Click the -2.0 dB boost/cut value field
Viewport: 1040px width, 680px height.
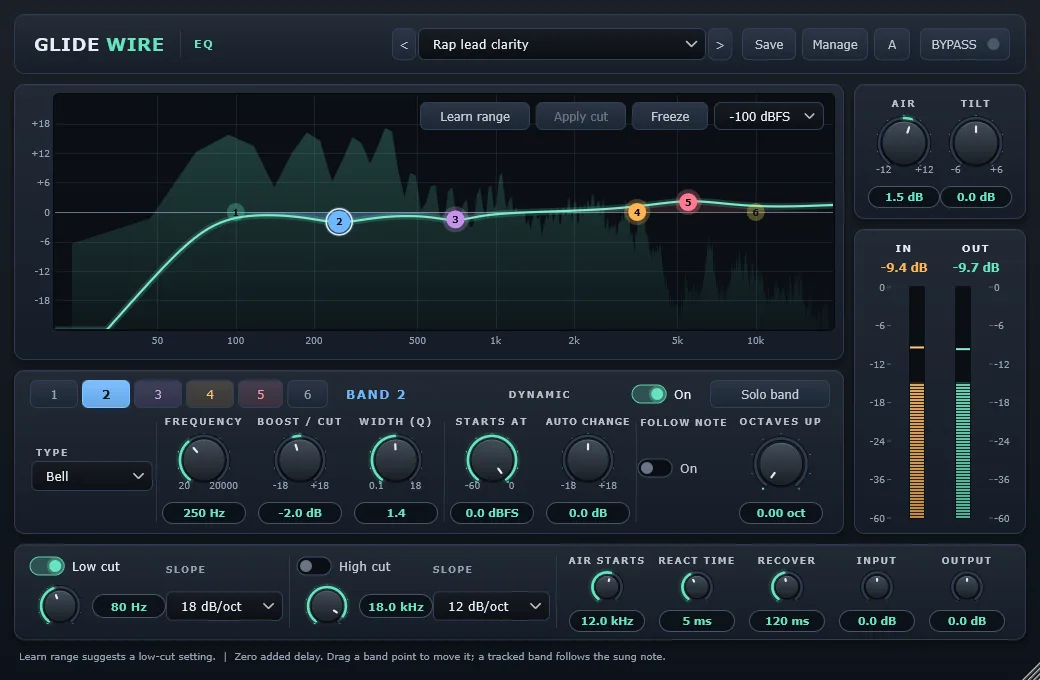pyautogui.click(x=300, y=513)
